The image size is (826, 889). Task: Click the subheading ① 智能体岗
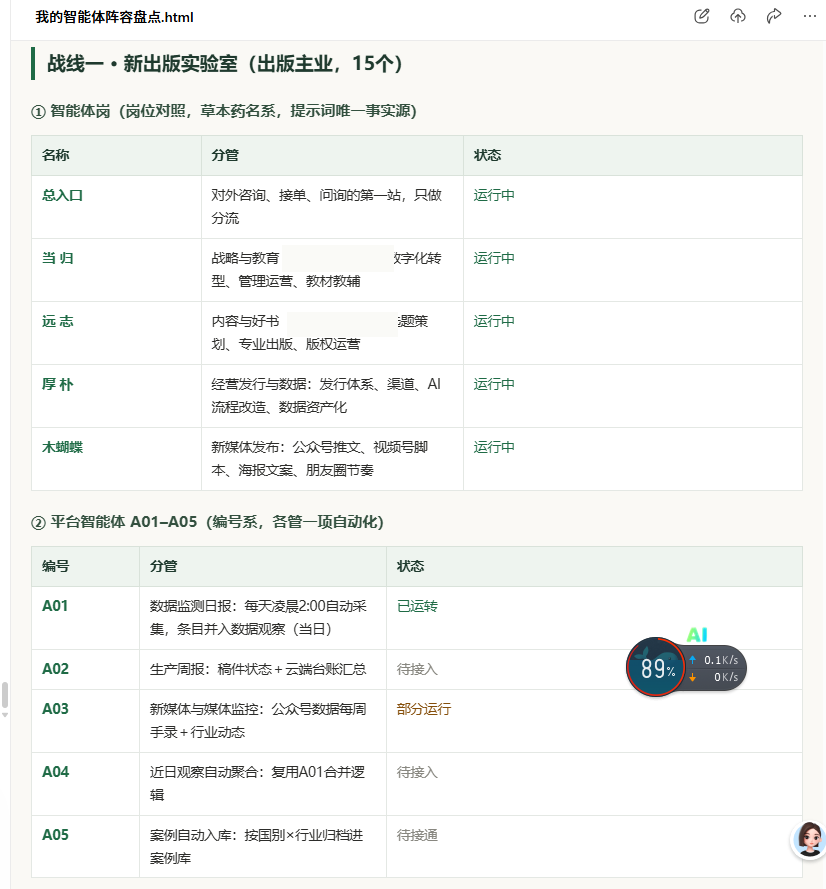(x=224, y=111)
